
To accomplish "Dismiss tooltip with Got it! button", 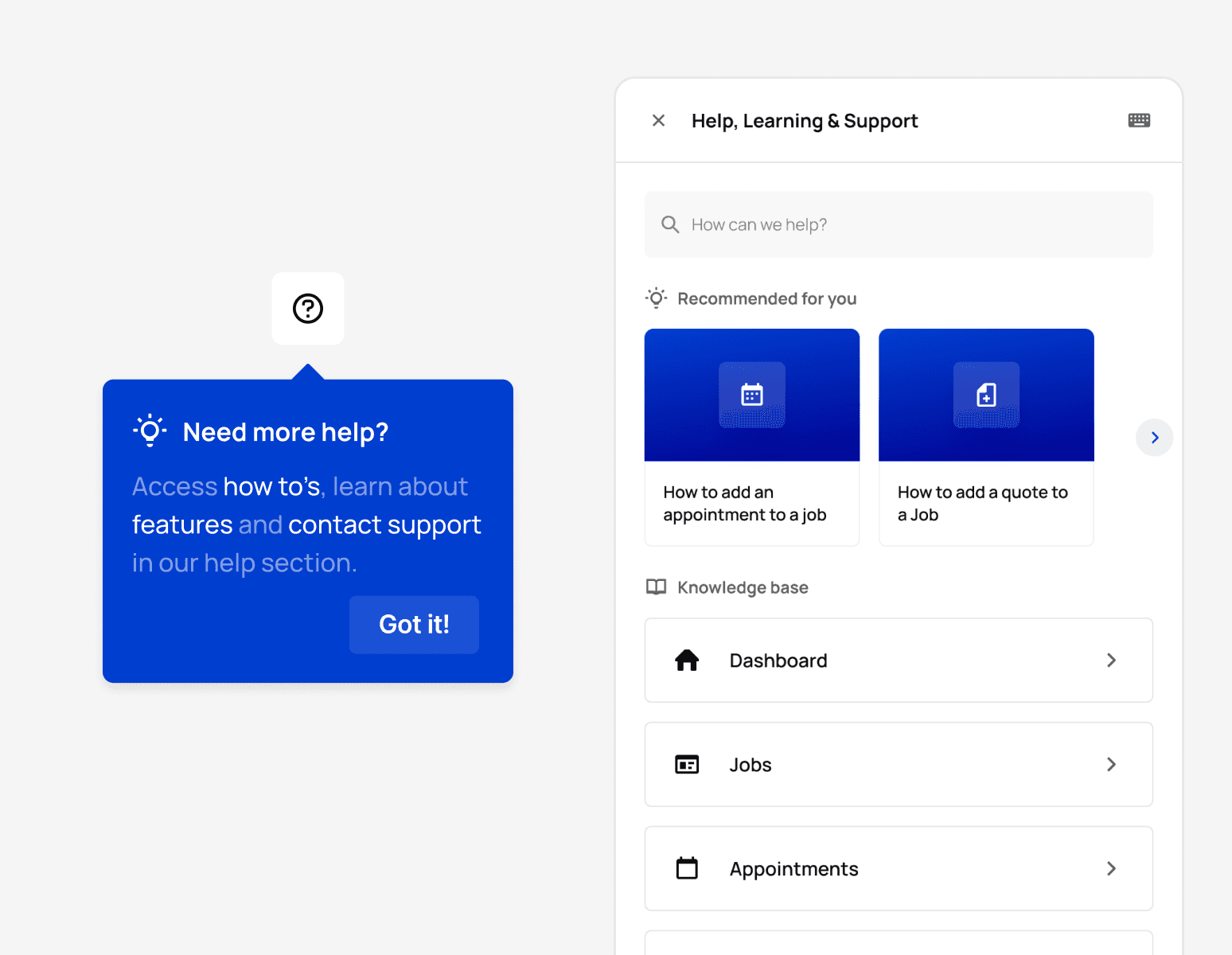I will (414, 625).
